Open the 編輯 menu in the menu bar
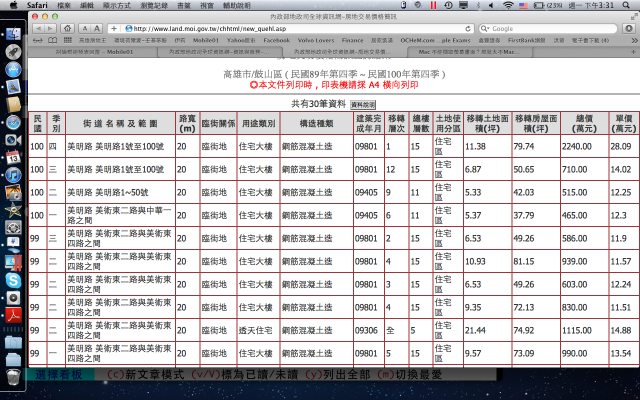 point(87,5)
